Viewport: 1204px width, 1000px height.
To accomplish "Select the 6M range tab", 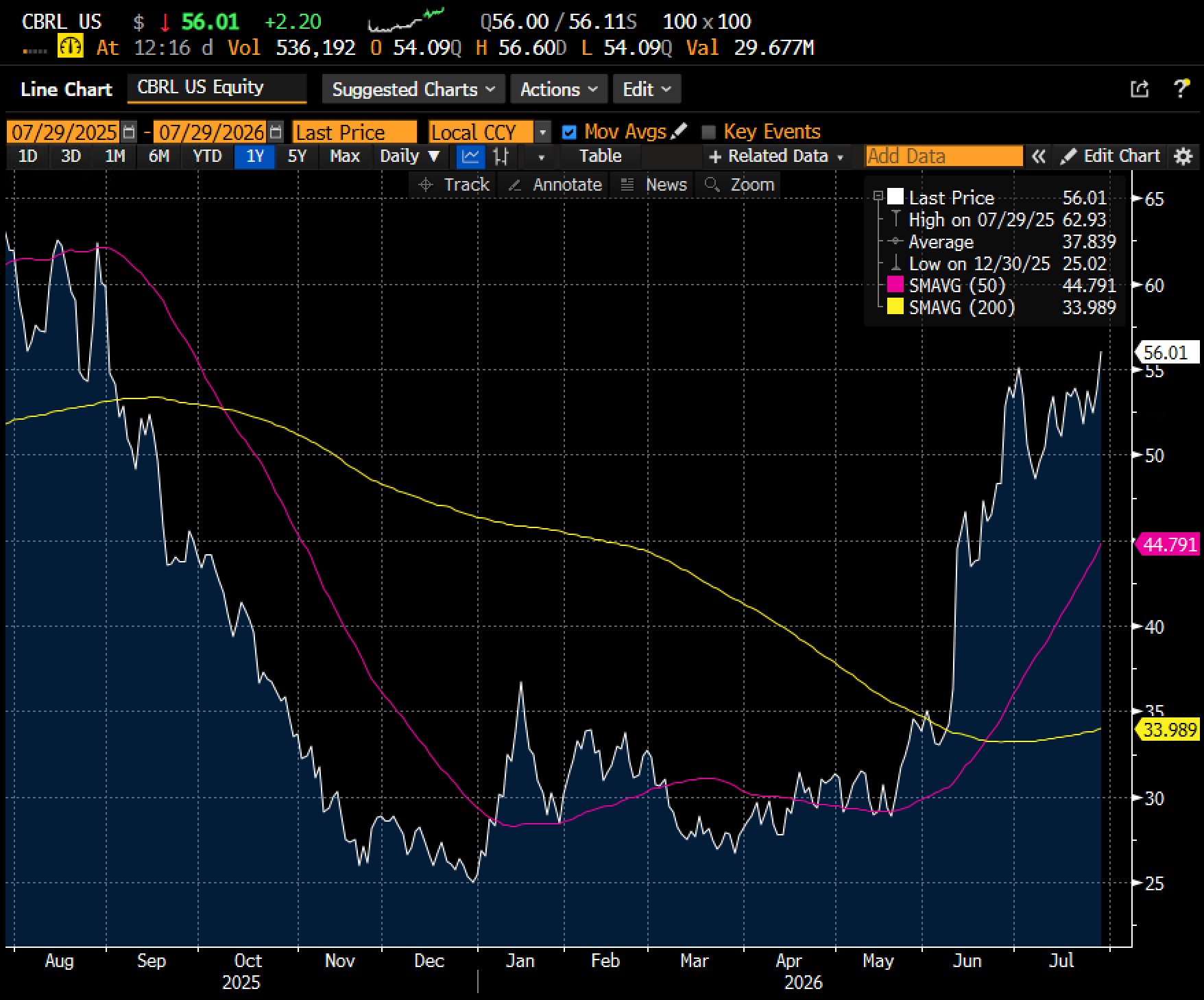I will [158, 156].
